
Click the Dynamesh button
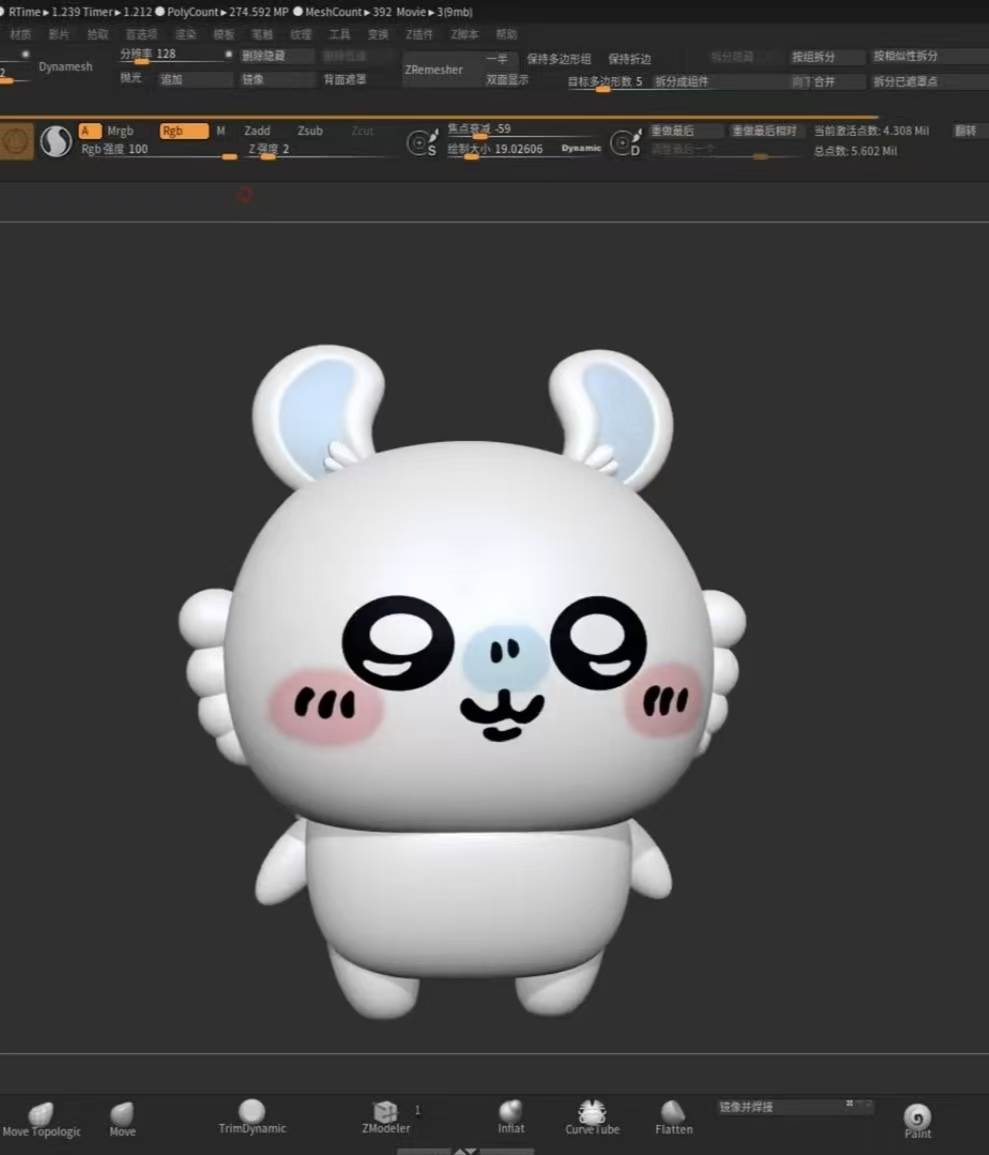coord(66,66)
